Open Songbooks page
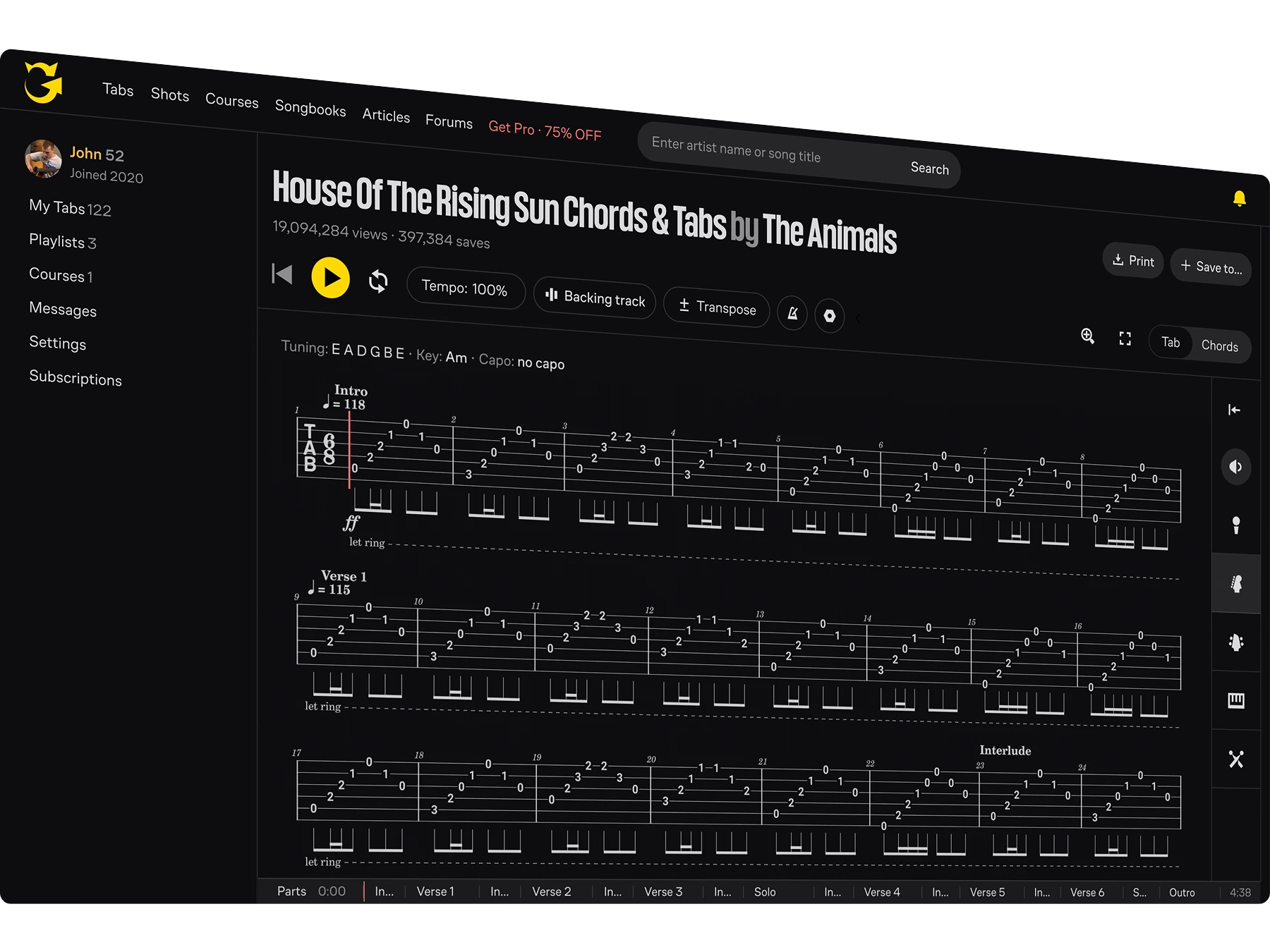 click(x=310, y=109)
